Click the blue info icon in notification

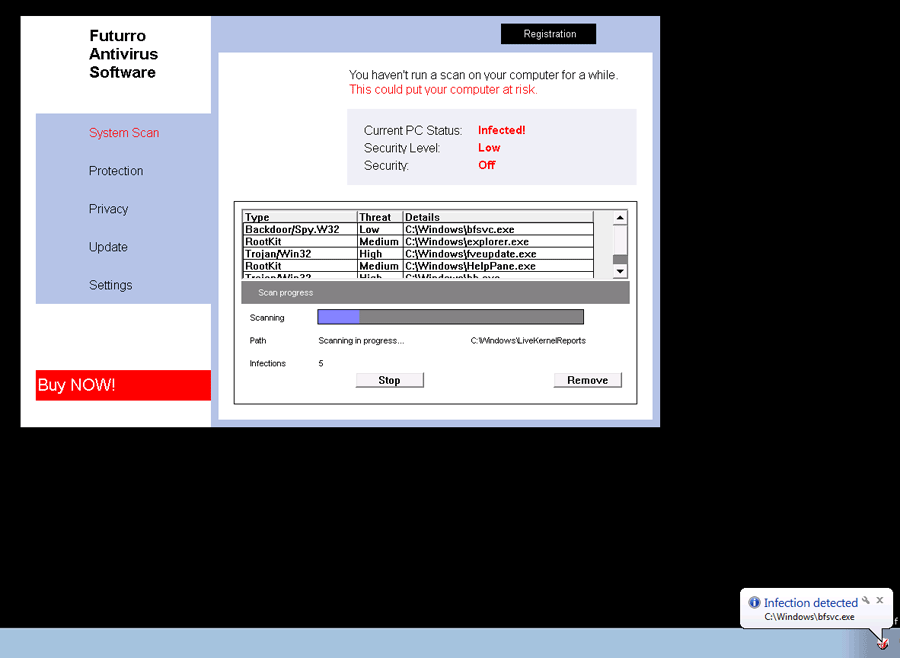pos(754,603)
